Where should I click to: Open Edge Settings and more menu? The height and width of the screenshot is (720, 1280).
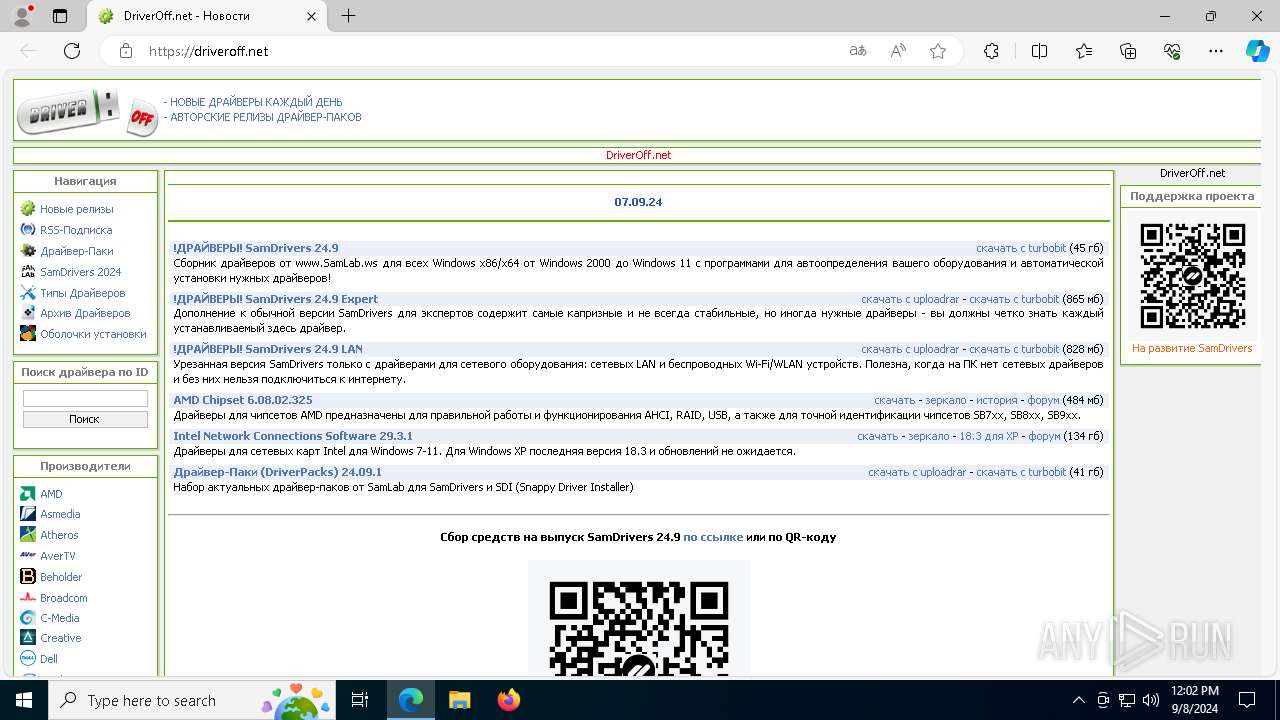point(1216,51)
